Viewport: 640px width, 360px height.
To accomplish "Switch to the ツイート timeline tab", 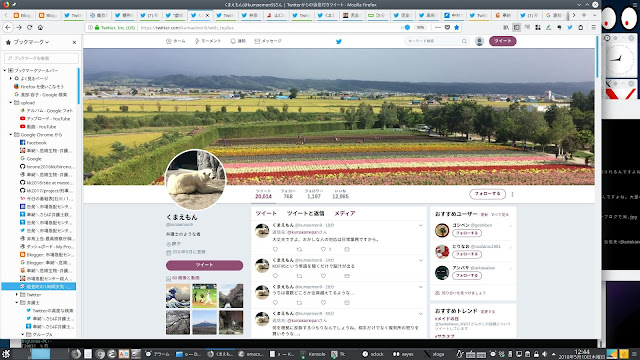I will [x=266, y=213].
